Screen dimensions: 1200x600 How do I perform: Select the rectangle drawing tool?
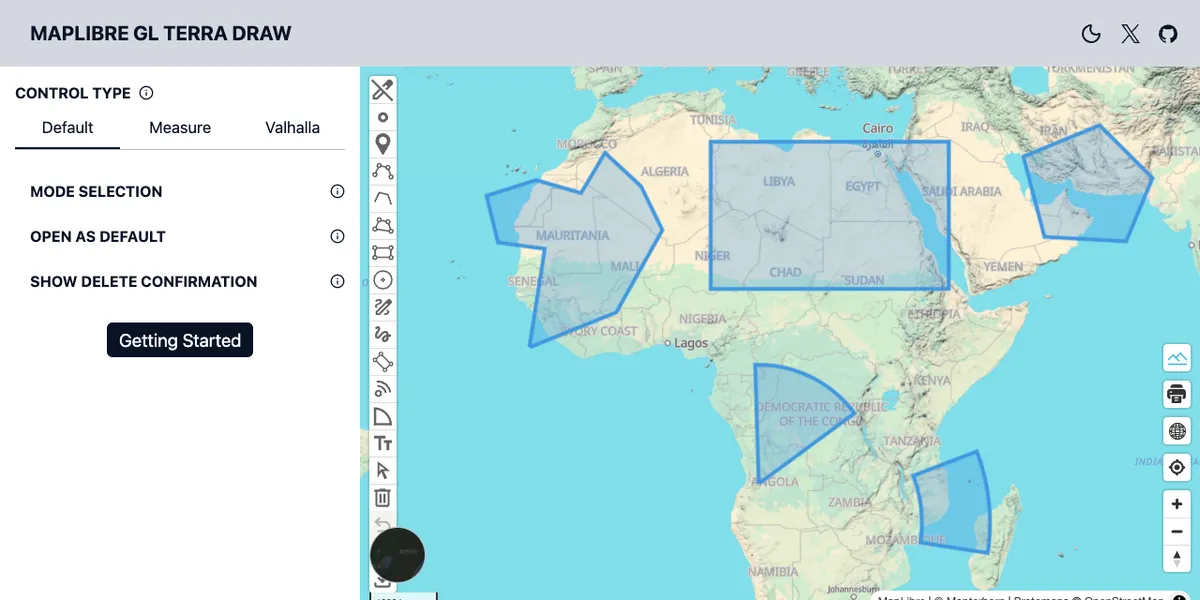pos(383,253)
